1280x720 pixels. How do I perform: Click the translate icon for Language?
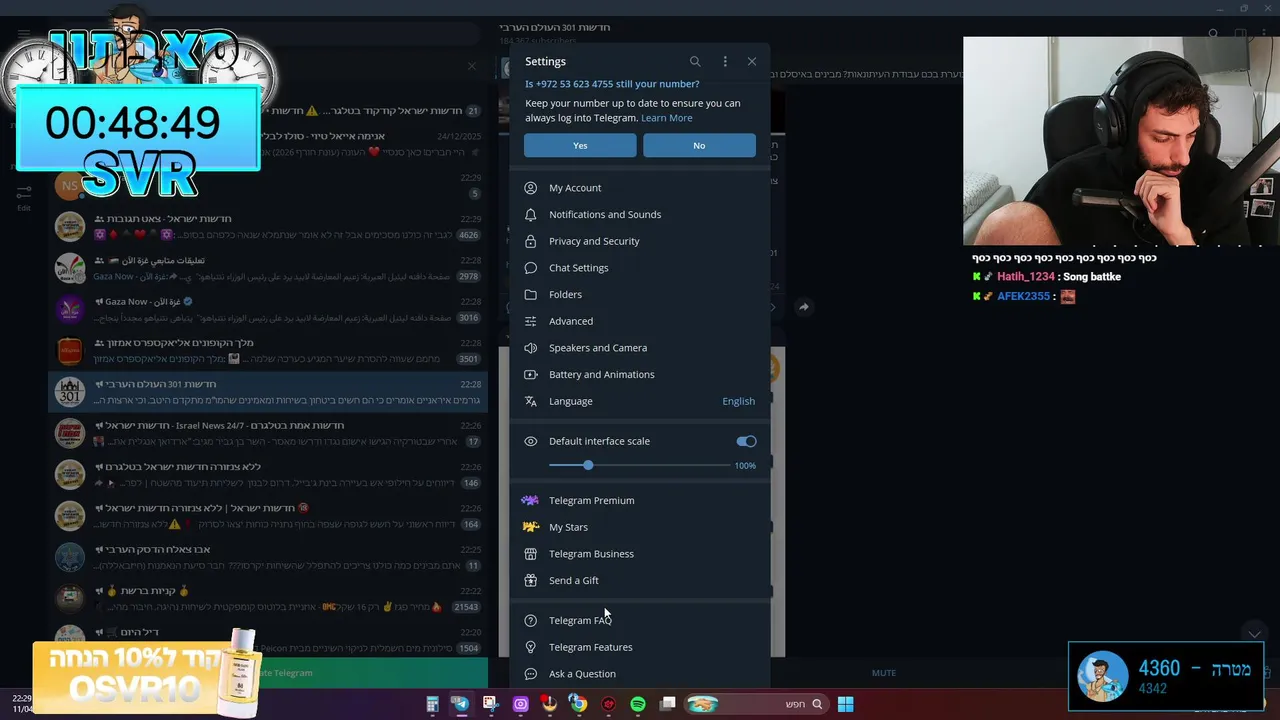(530, 401)
